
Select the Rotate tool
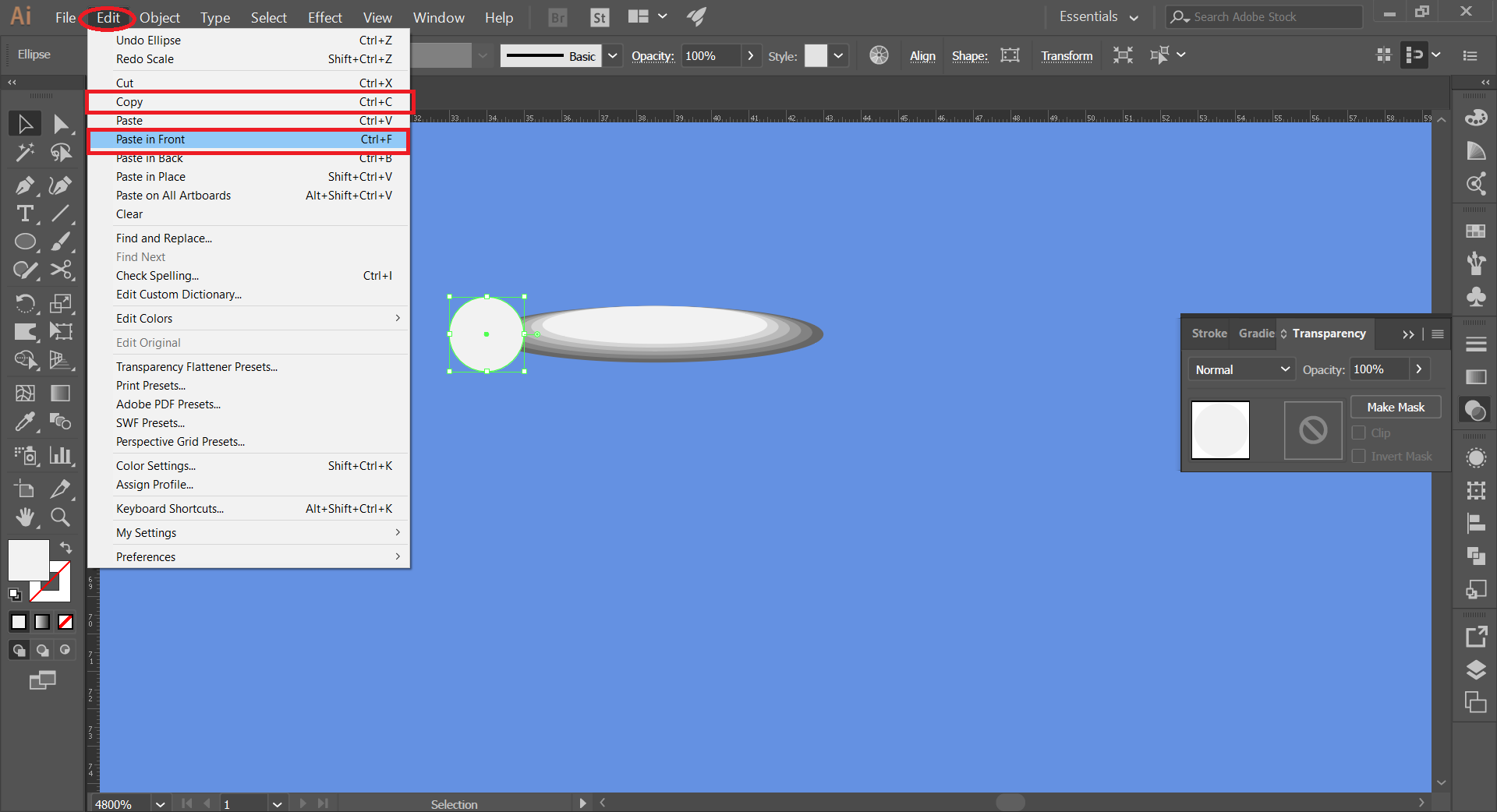coord(25,303)
